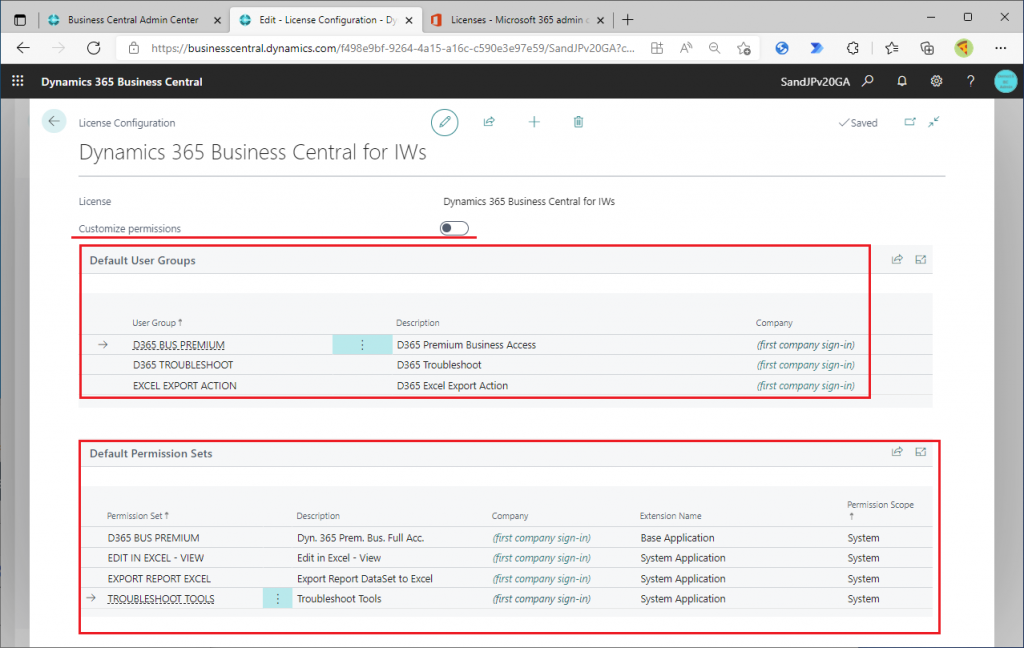Screen dimensions: 1024x648
Task: Sort by the User Group column header
Action: click(x=157, y=323)
